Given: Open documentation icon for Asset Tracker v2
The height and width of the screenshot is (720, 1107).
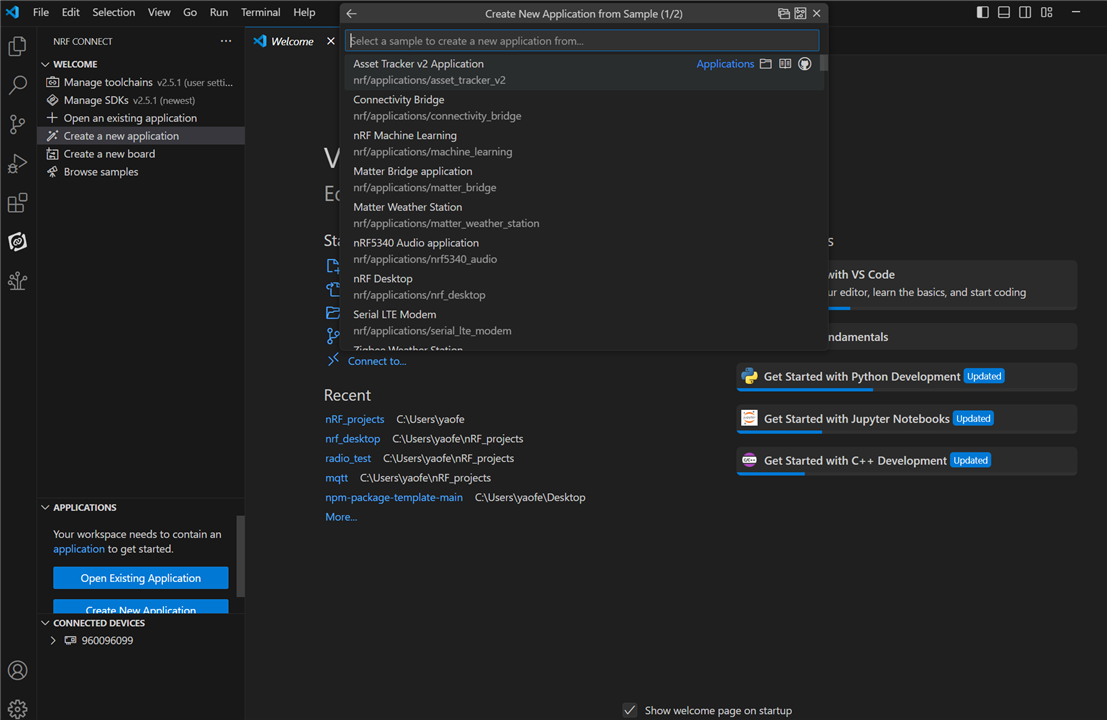Looking at the screenshot, I should point(785,64).
